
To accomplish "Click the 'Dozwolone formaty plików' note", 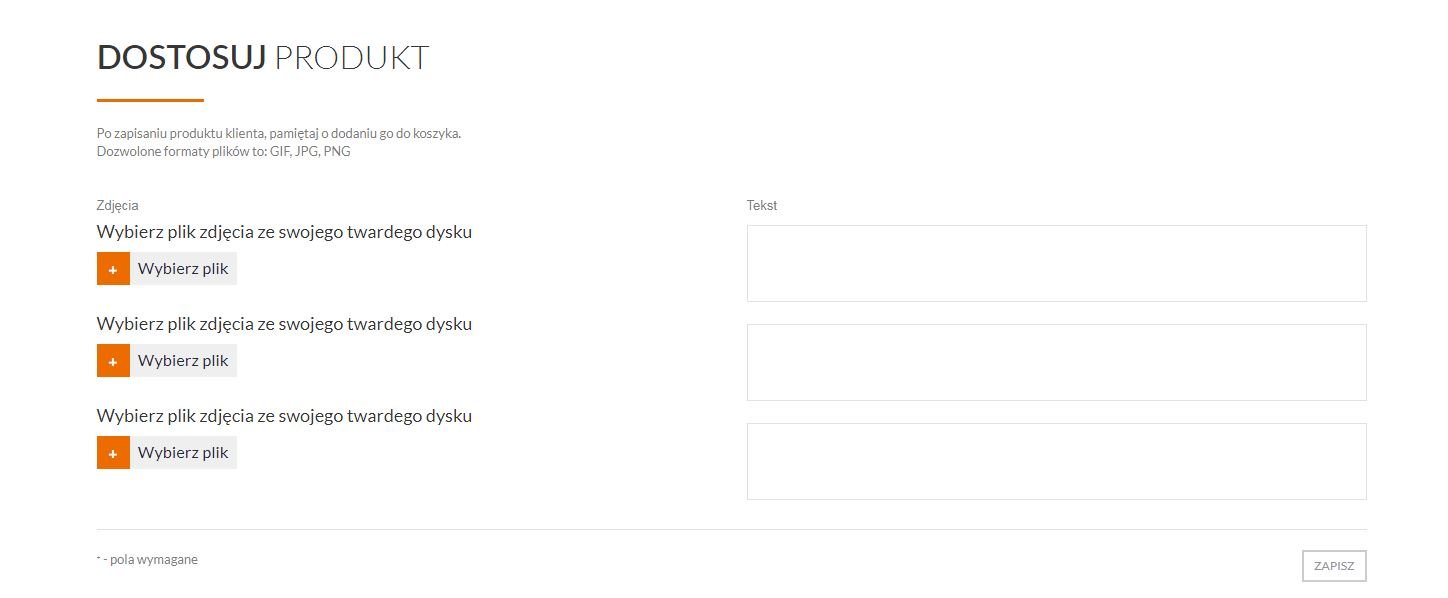I will 223,152.
